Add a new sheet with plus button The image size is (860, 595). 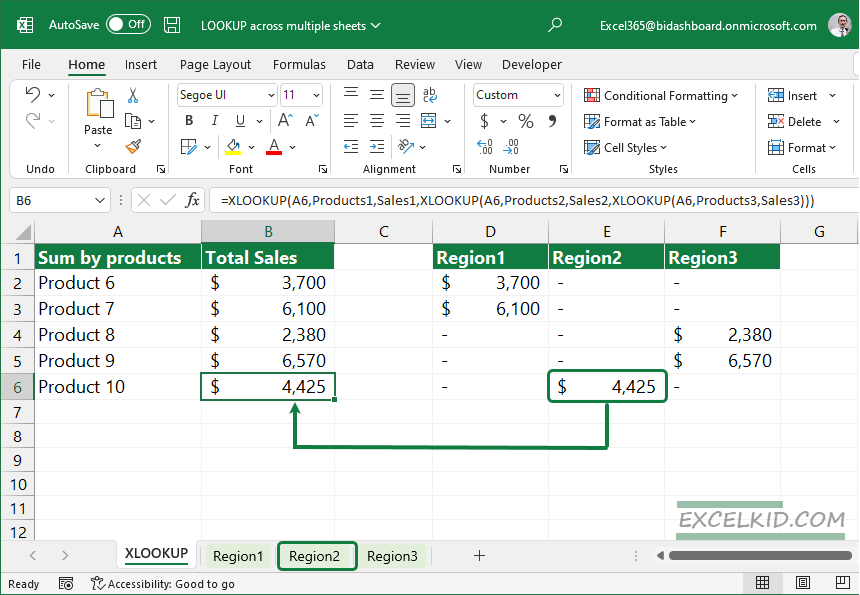click(x=479, y=556)
